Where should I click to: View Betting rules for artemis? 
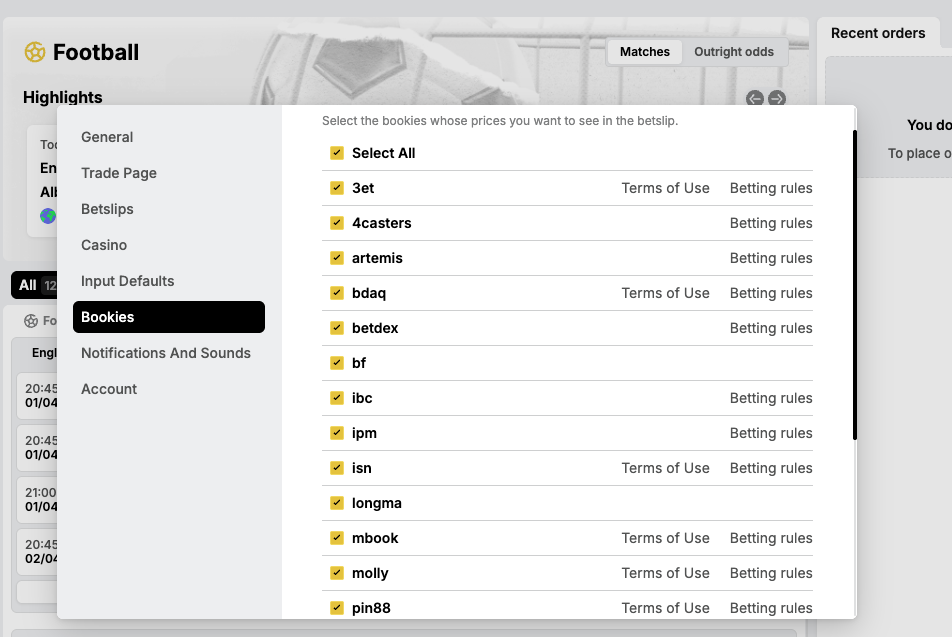point(770,258)
